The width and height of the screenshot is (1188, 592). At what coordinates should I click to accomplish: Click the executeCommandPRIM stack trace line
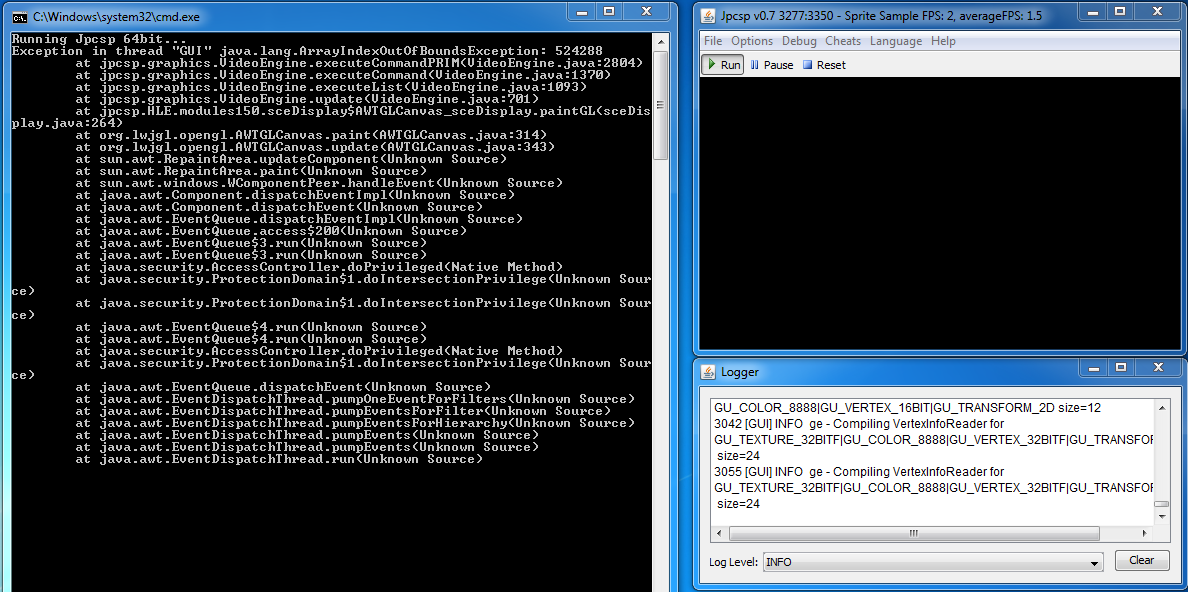[x=359, y=63]
